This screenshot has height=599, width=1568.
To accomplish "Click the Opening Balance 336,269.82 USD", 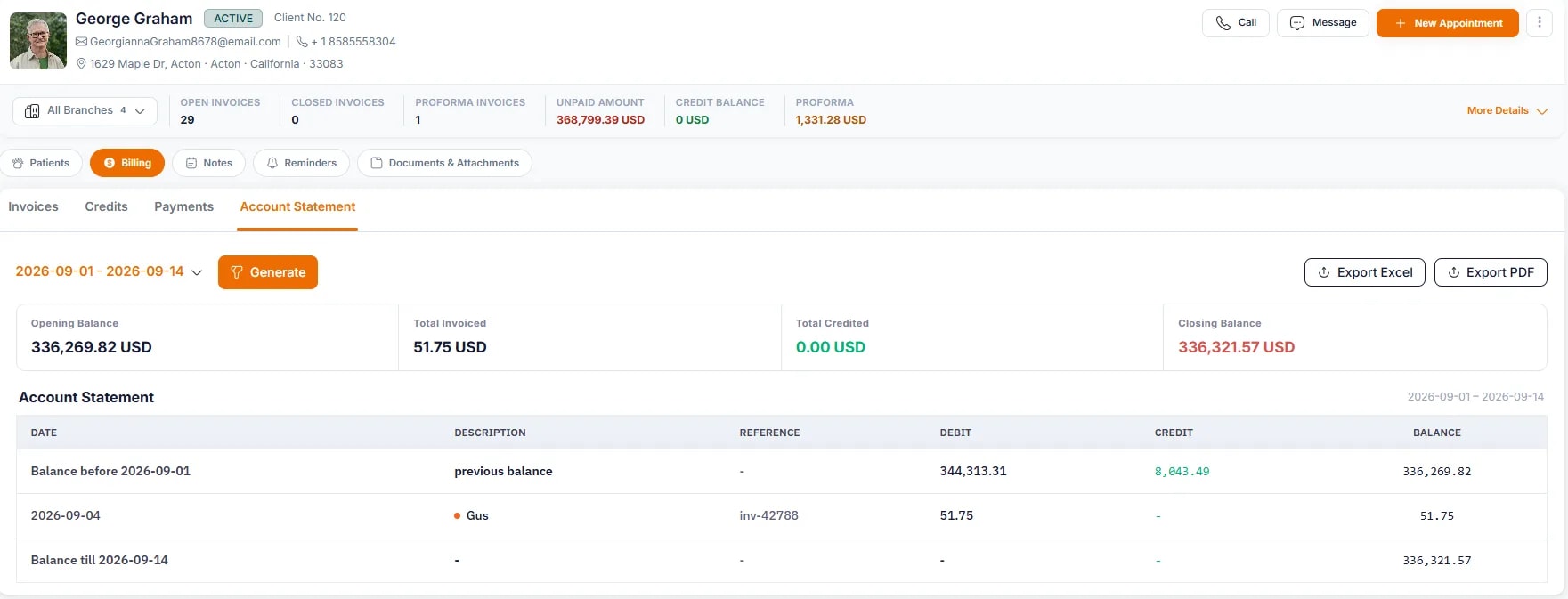I will [92, 347].
